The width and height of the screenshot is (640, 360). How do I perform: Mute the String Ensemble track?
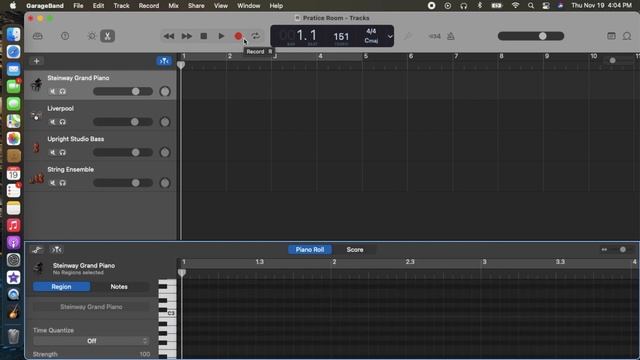(x=53, y=183)
